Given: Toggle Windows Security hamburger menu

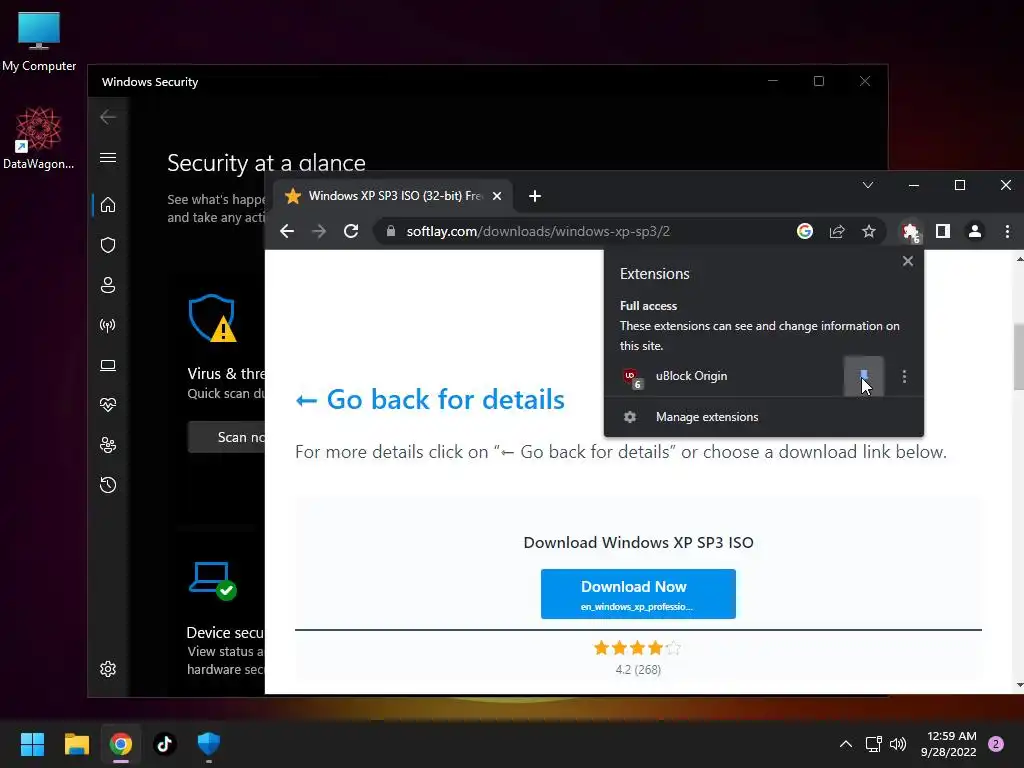Looking at the screenshot, I should [x=108, y=157].
